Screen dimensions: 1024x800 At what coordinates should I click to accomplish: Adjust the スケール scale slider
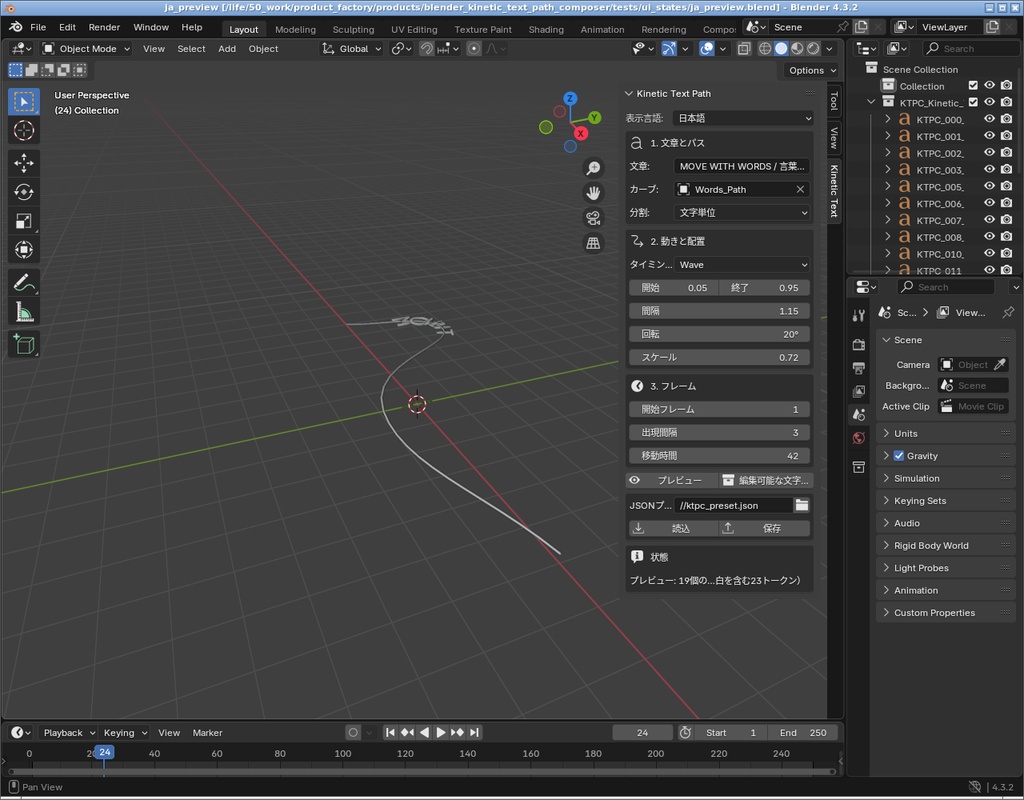719,358
